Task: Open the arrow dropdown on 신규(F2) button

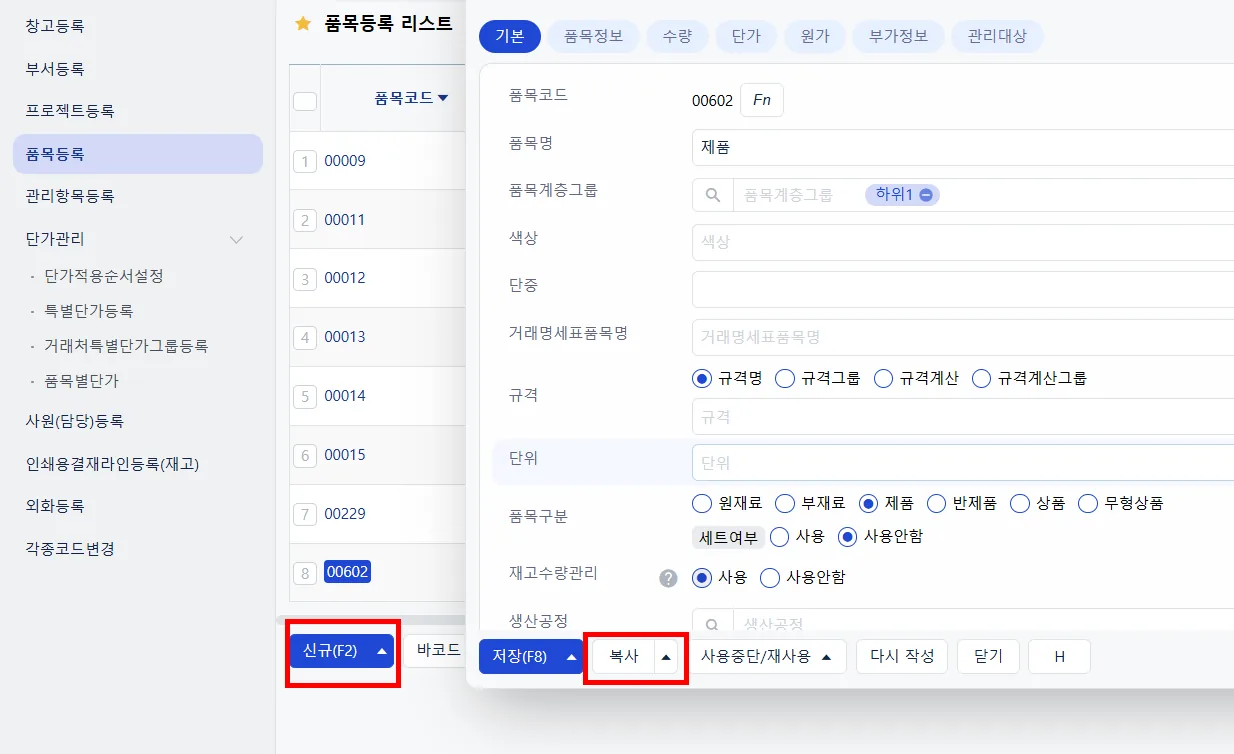Action: click(381, 650)
